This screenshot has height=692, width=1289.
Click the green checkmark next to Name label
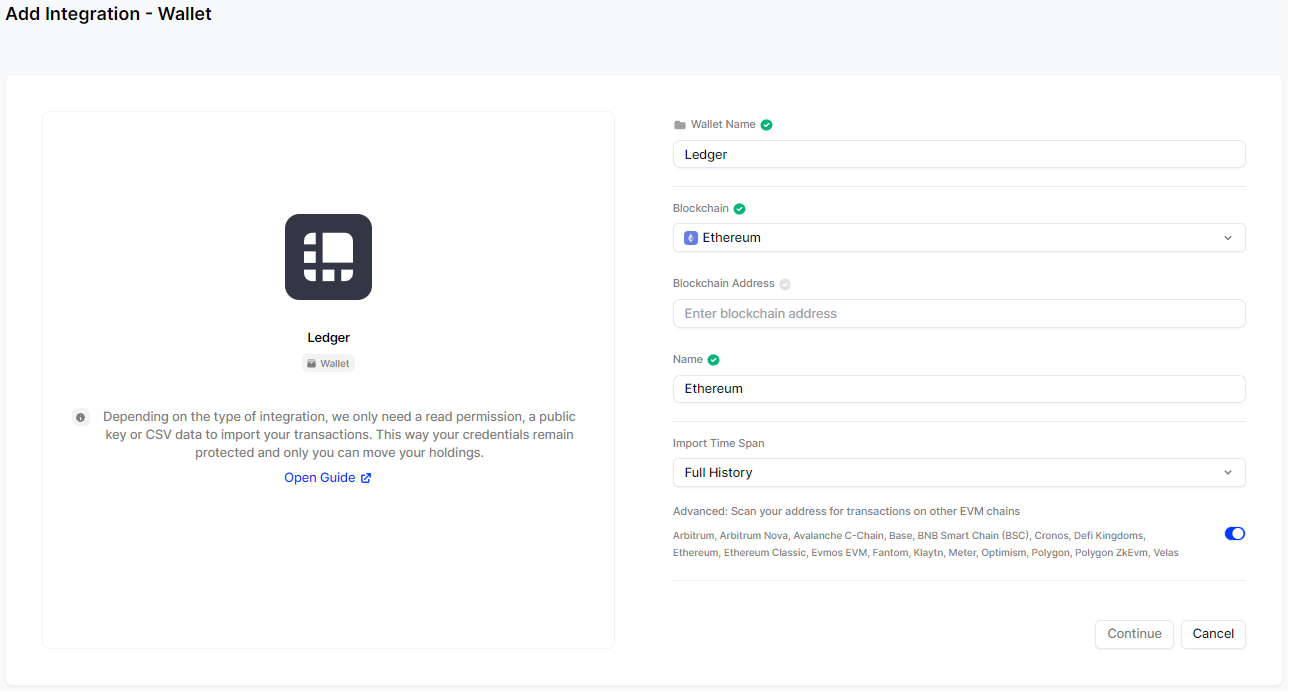coord(714,360)
